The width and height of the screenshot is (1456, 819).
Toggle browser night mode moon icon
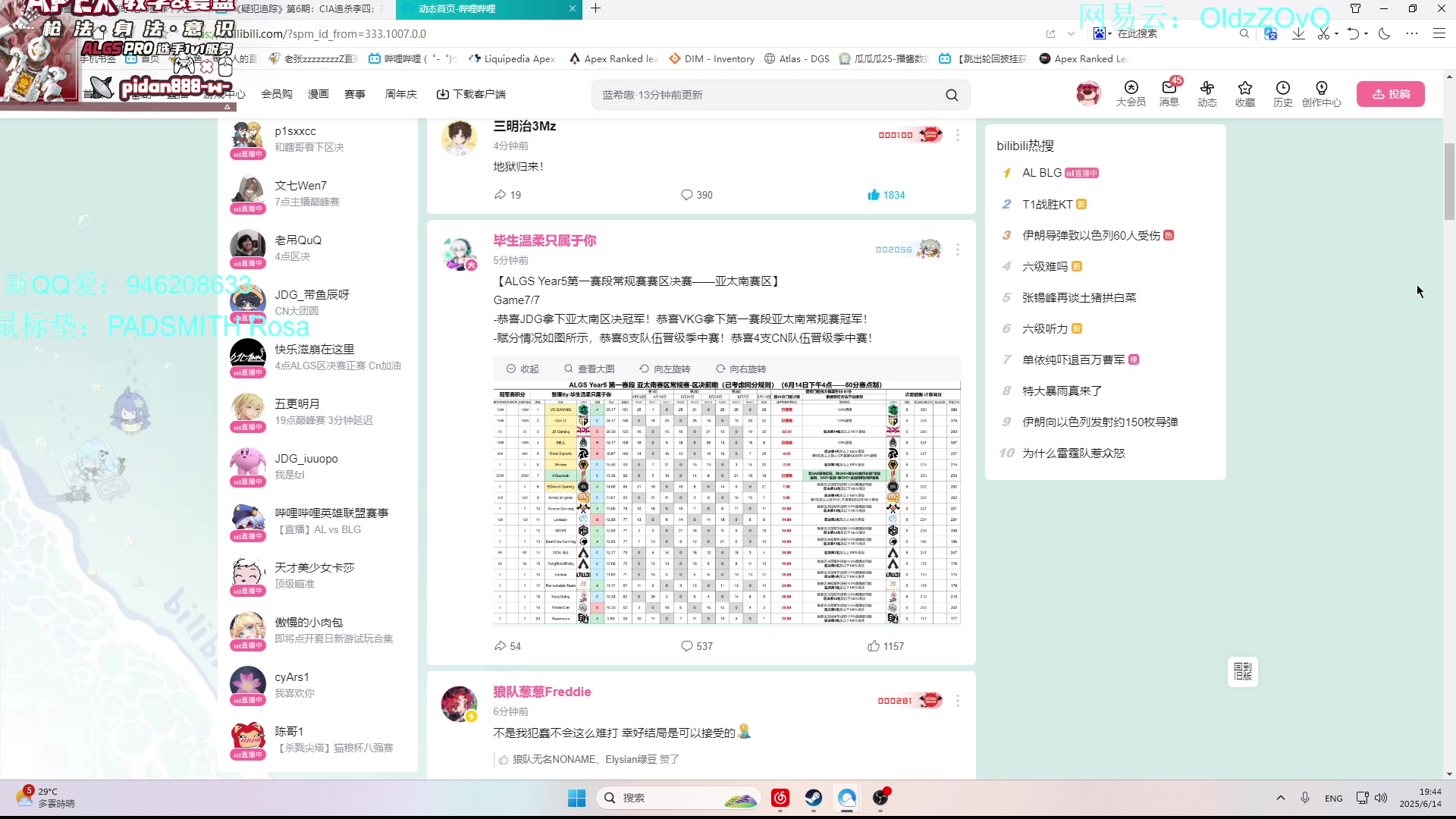(x=1384, y=33)
